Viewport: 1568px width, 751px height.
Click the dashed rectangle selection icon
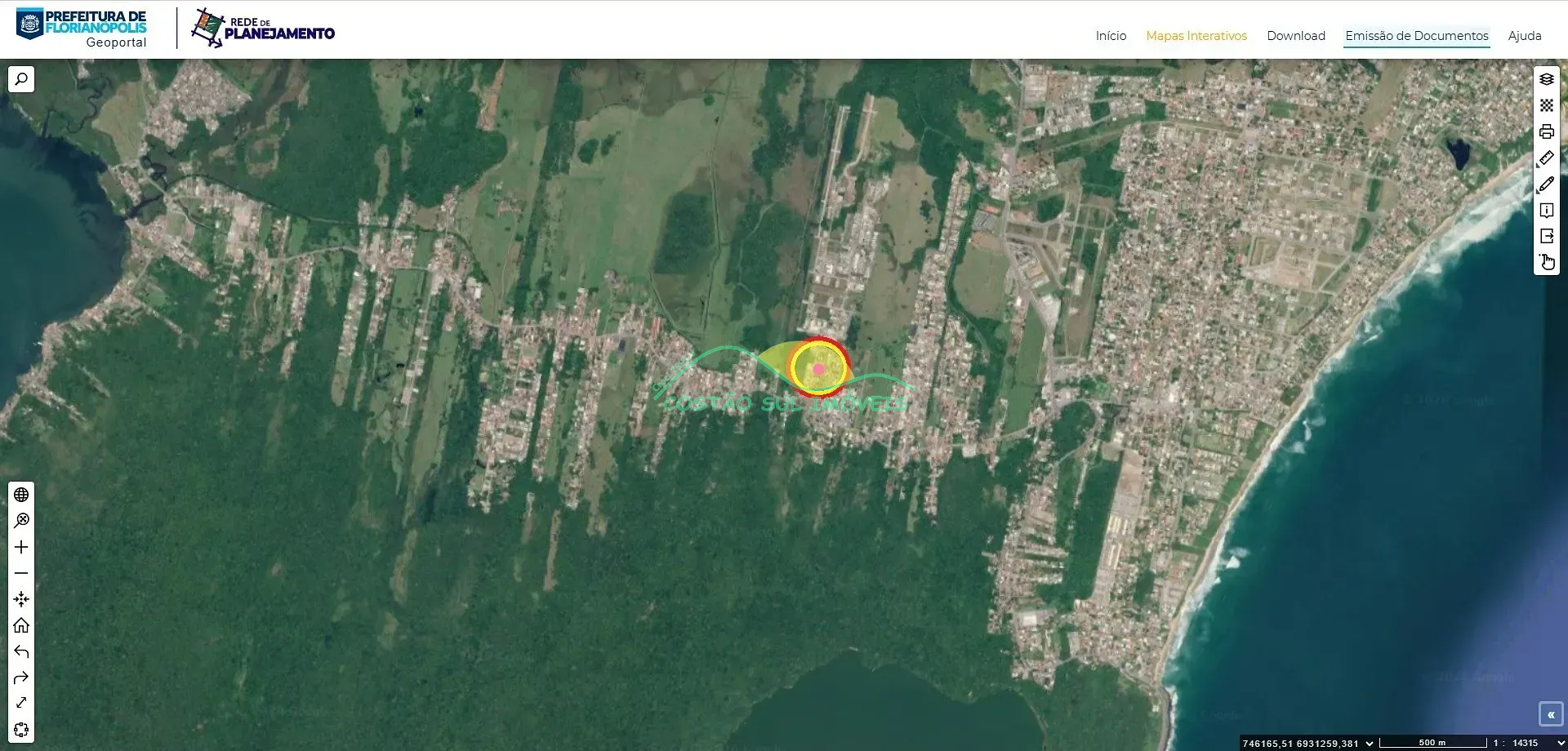click(21, 730)
